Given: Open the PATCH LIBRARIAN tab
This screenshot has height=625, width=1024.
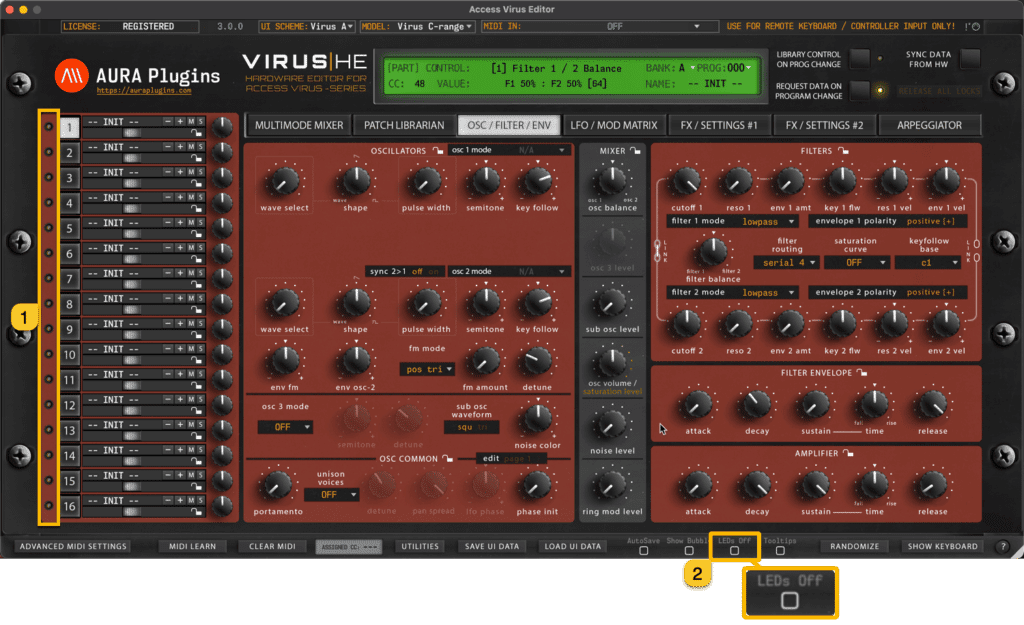Looking at the screenshot, I should pyautogui.click(x=404, y=125).
